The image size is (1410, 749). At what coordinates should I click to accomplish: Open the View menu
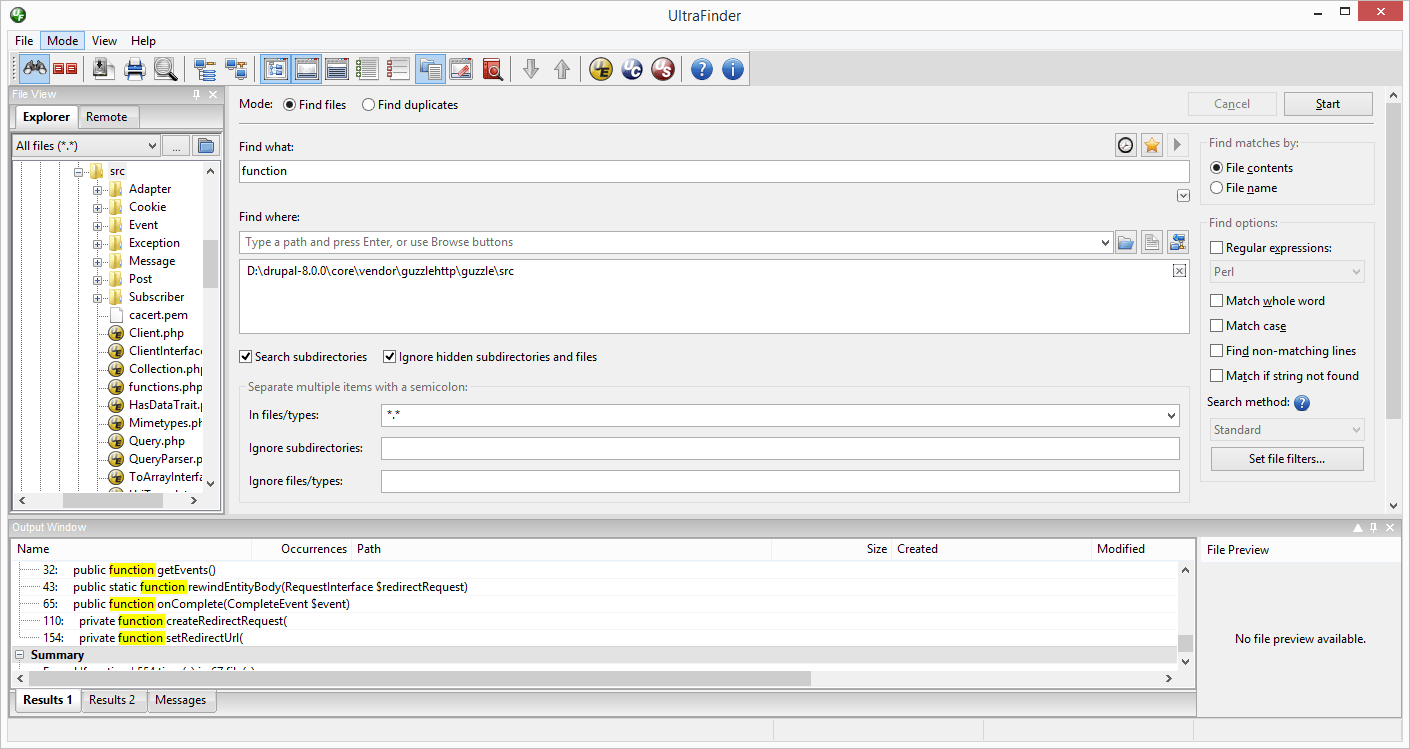(104, 41)
